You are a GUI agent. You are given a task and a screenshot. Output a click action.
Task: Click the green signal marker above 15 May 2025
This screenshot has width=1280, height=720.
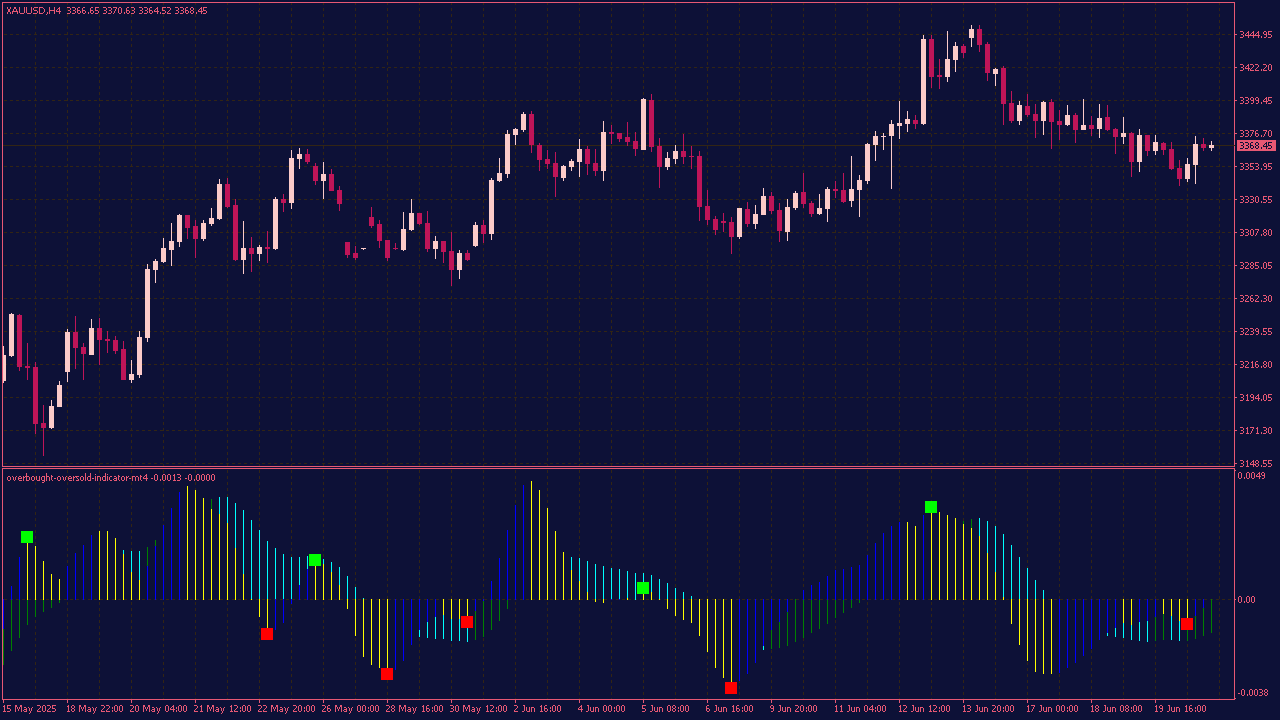pyautogui.click(x=27, y=537)
